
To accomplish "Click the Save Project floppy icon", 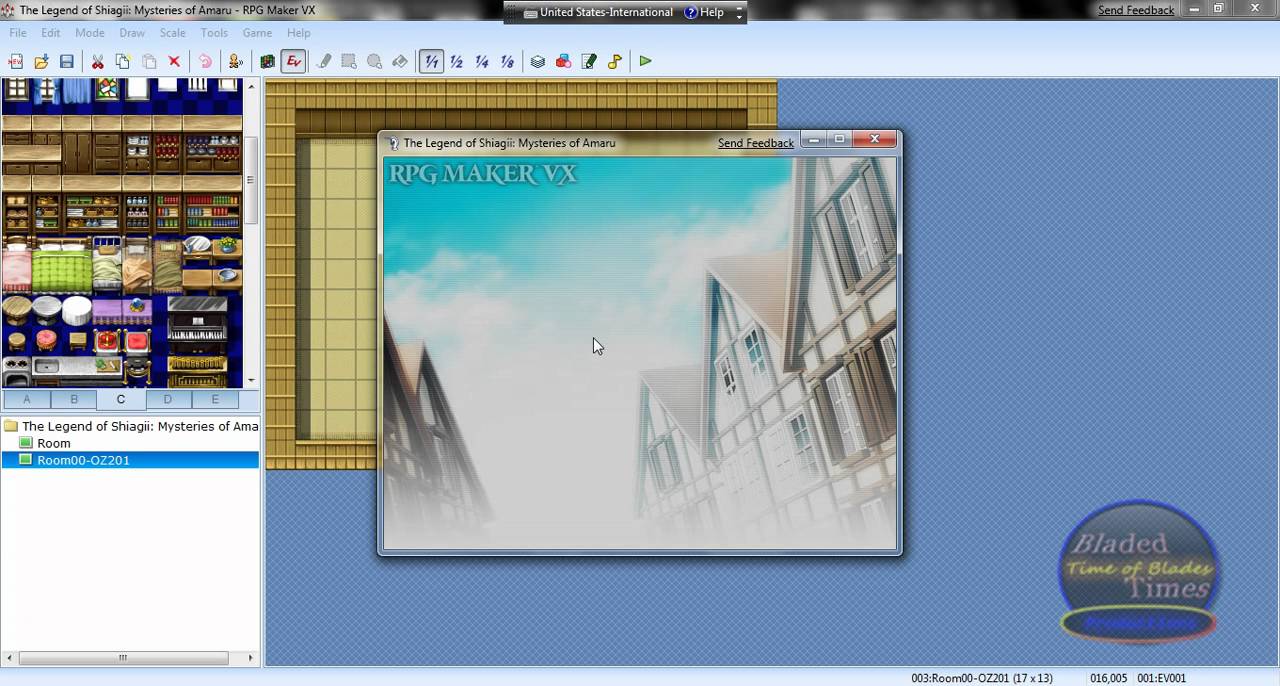I will coord(66,61).
